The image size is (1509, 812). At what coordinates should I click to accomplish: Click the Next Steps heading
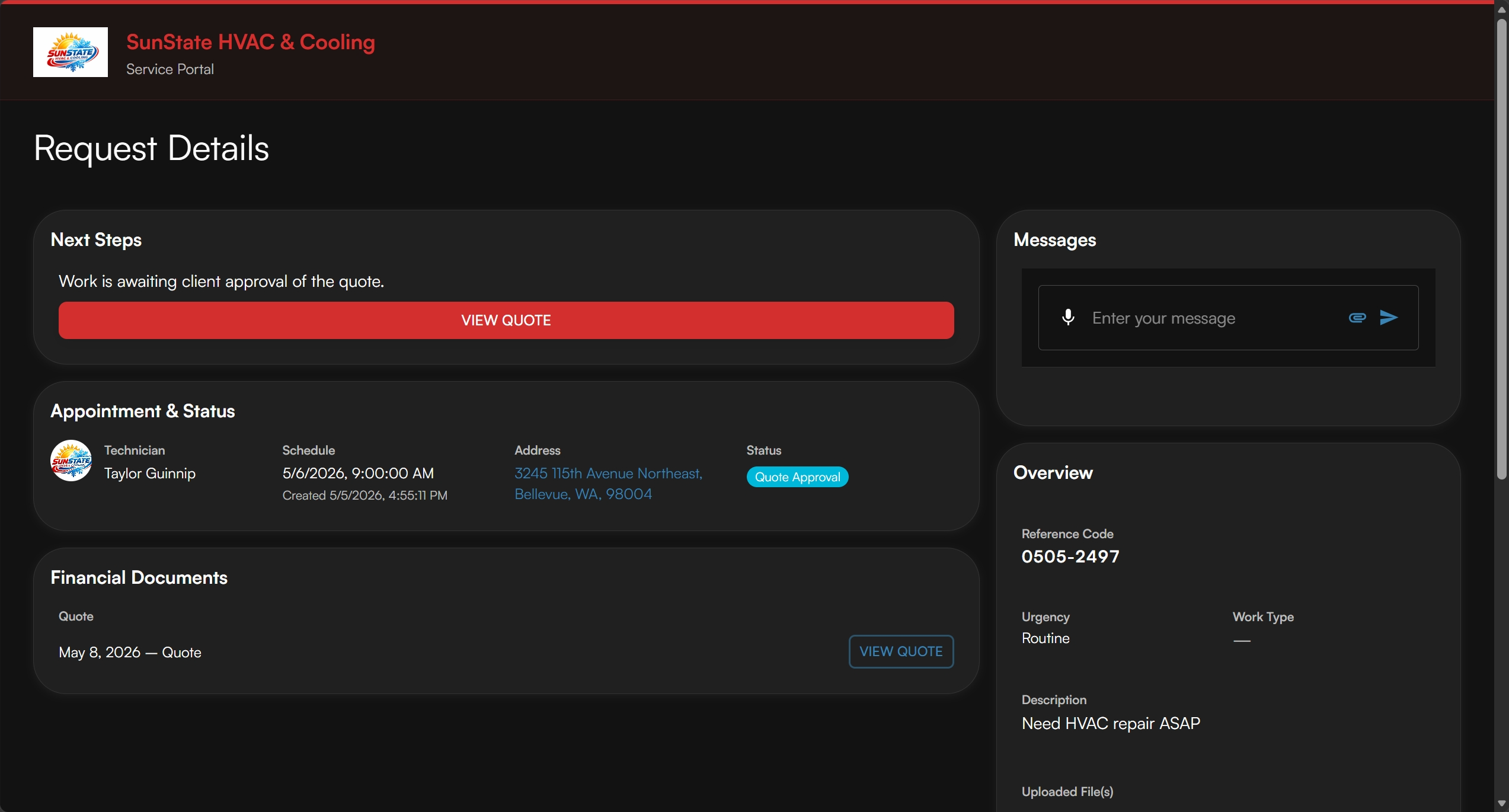click(x=96, y=240)
